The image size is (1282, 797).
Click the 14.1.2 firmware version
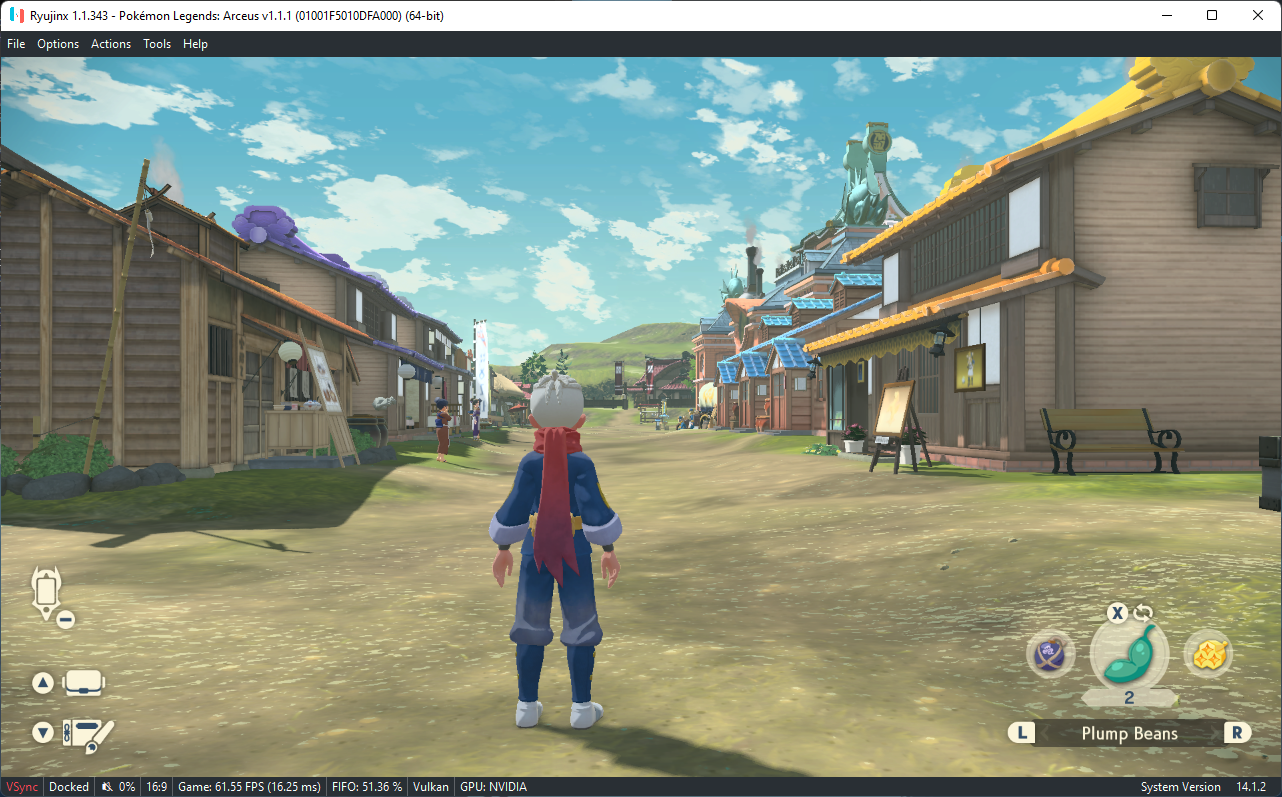coord(1252,787)
